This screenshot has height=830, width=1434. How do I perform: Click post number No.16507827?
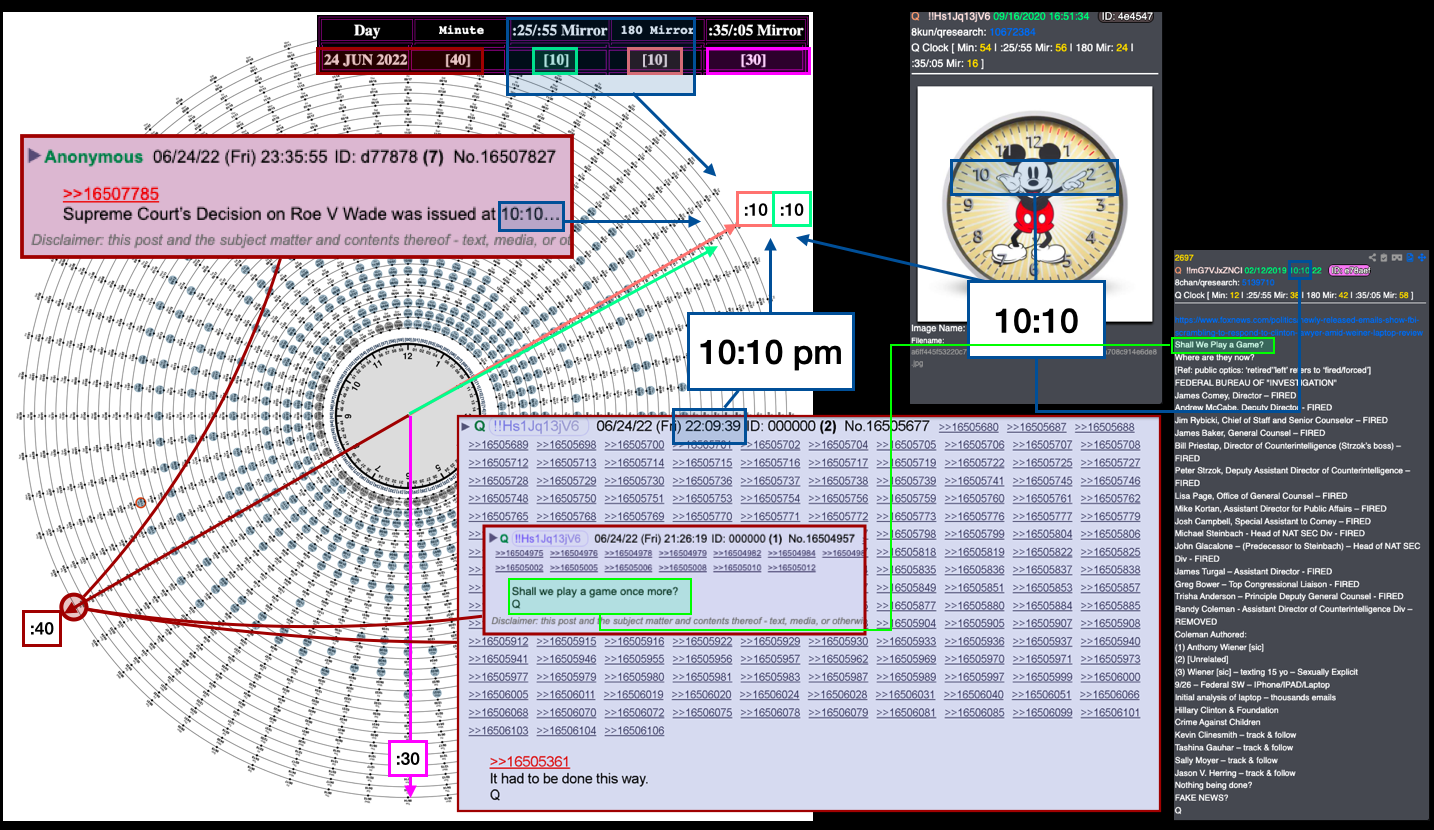point(505,157)
